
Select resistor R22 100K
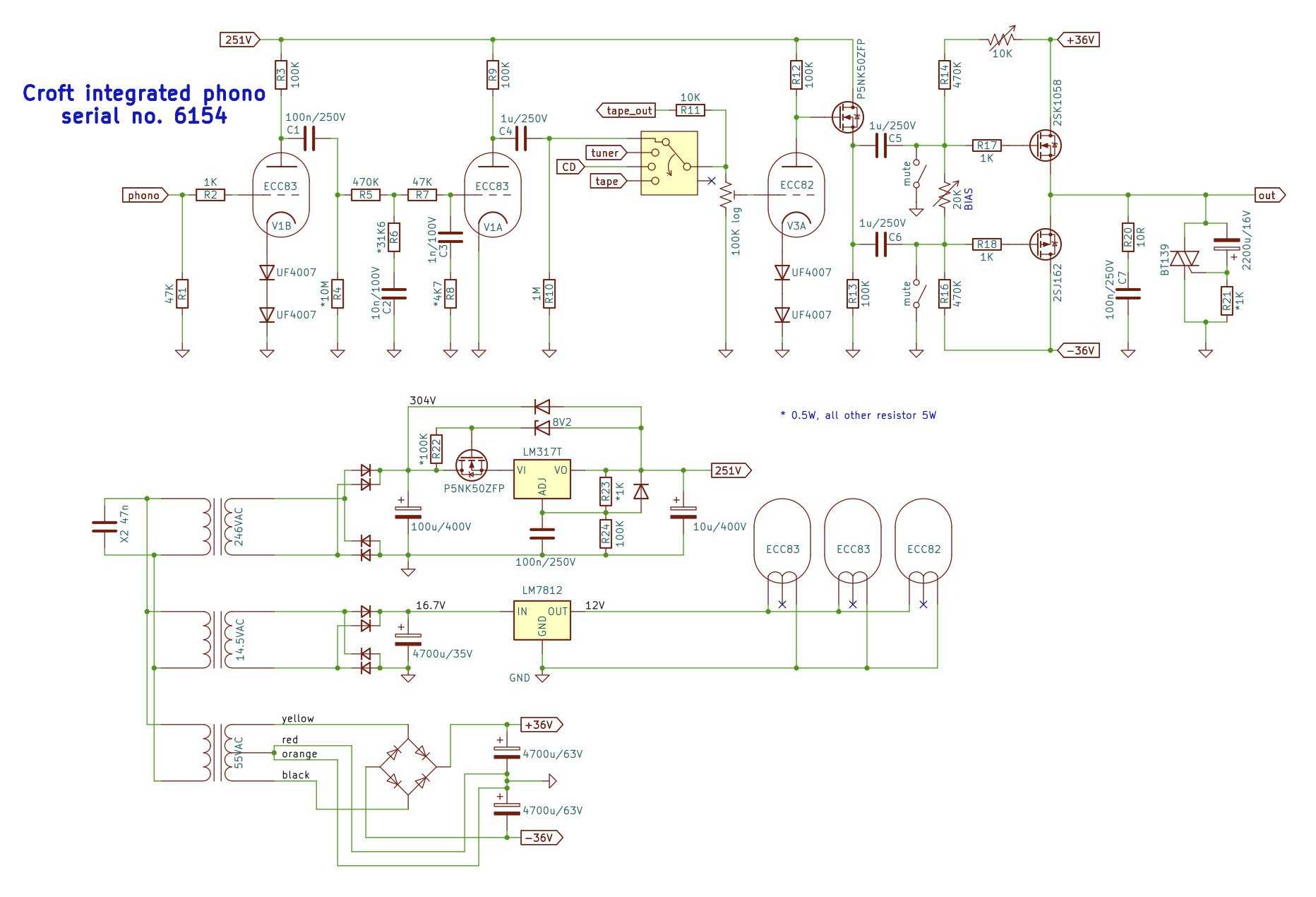pyautogui.click(x=436, y=449)
